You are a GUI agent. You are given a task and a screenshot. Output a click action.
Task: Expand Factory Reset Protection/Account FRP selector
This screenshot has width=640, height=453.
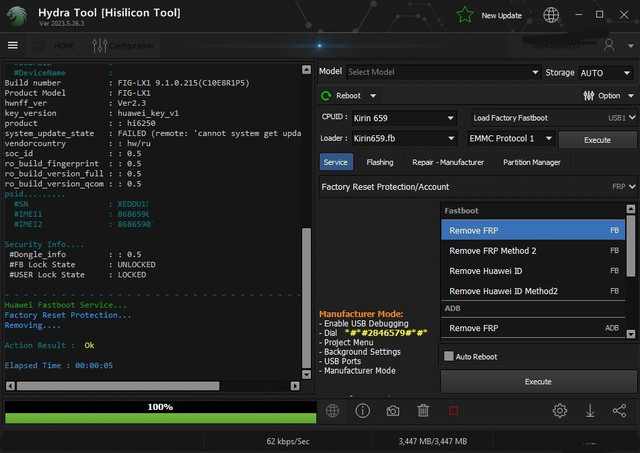click(478, 187)
